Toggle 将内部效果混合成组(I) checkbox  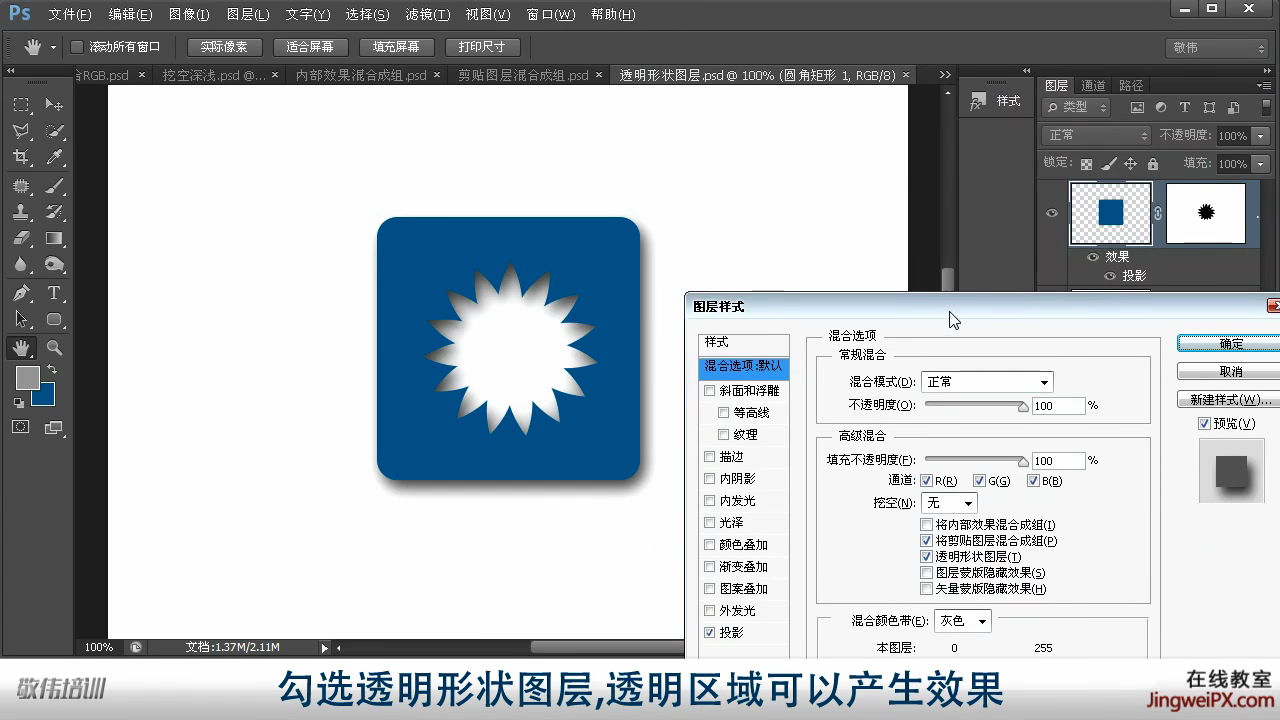(927, 525)
